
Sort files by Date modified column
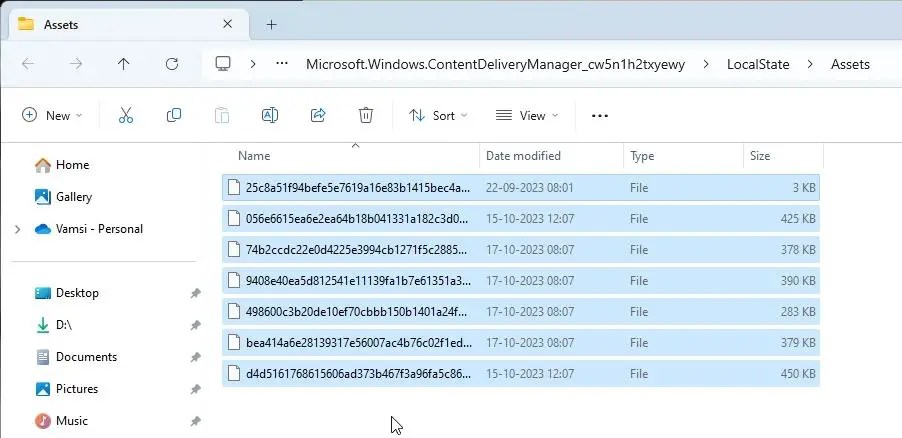pos(523,156)
